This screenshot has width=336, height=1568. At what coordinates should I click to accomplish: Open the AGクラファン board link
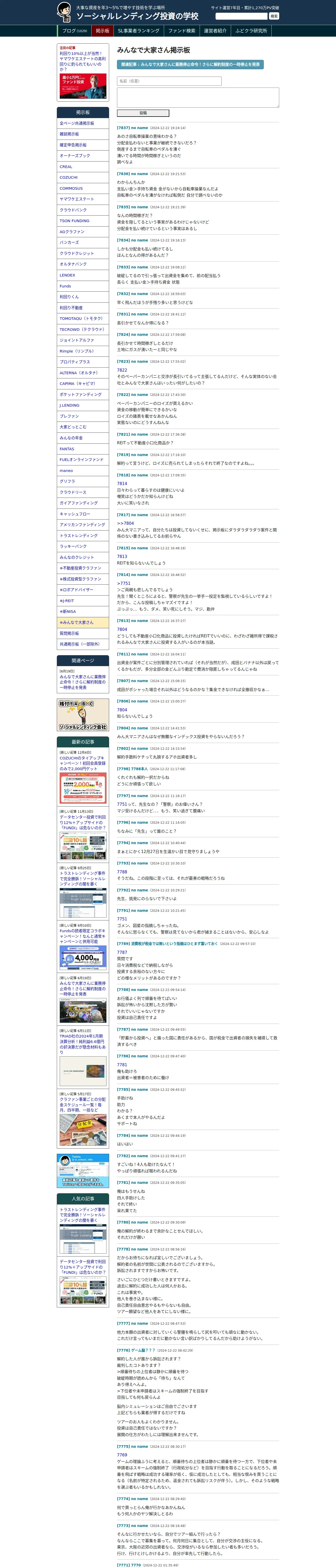(83, 232)
